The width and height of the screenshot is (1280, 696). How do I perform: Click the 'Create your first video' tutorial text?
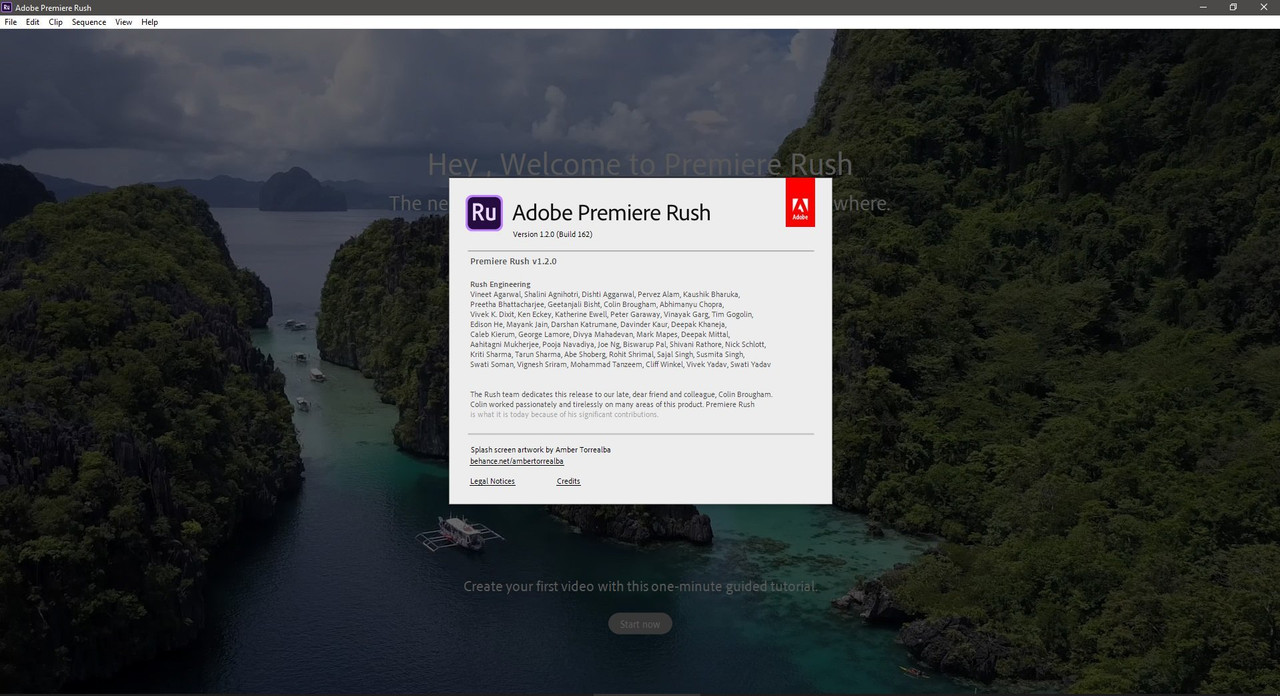click(x=640, y=586)
